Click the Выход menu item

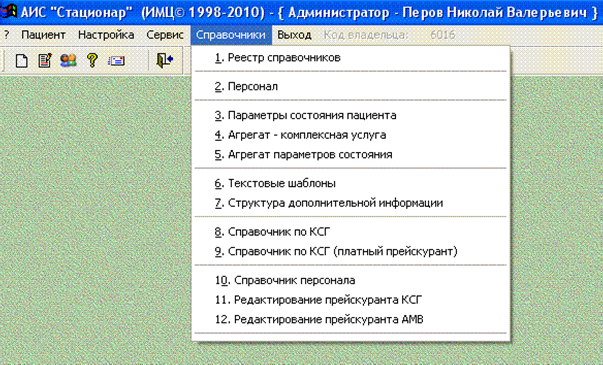point(294,35)
